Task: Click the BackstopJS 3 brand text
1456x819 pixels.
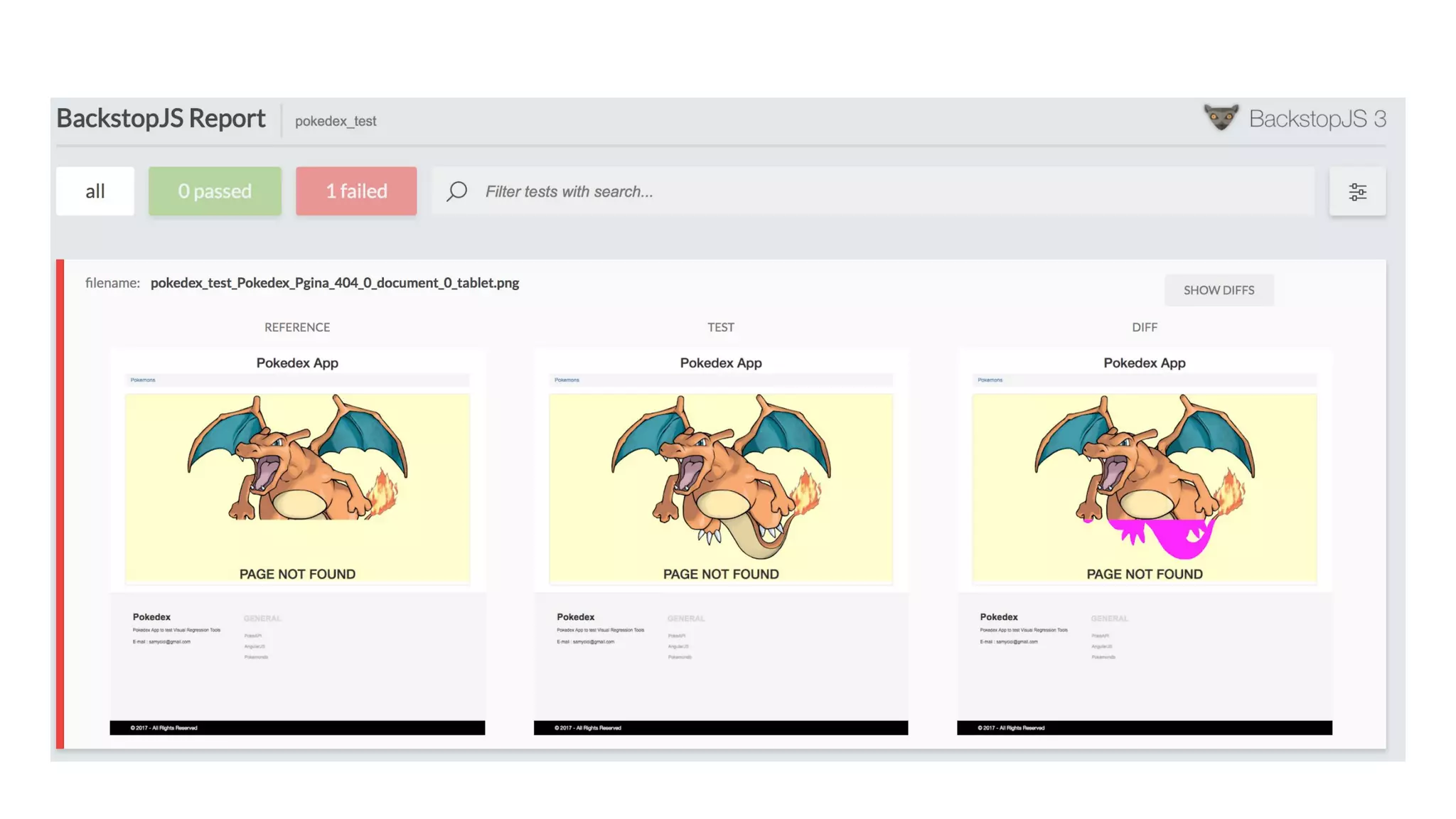Action: pyautogui.click(x=1317, y=119)
